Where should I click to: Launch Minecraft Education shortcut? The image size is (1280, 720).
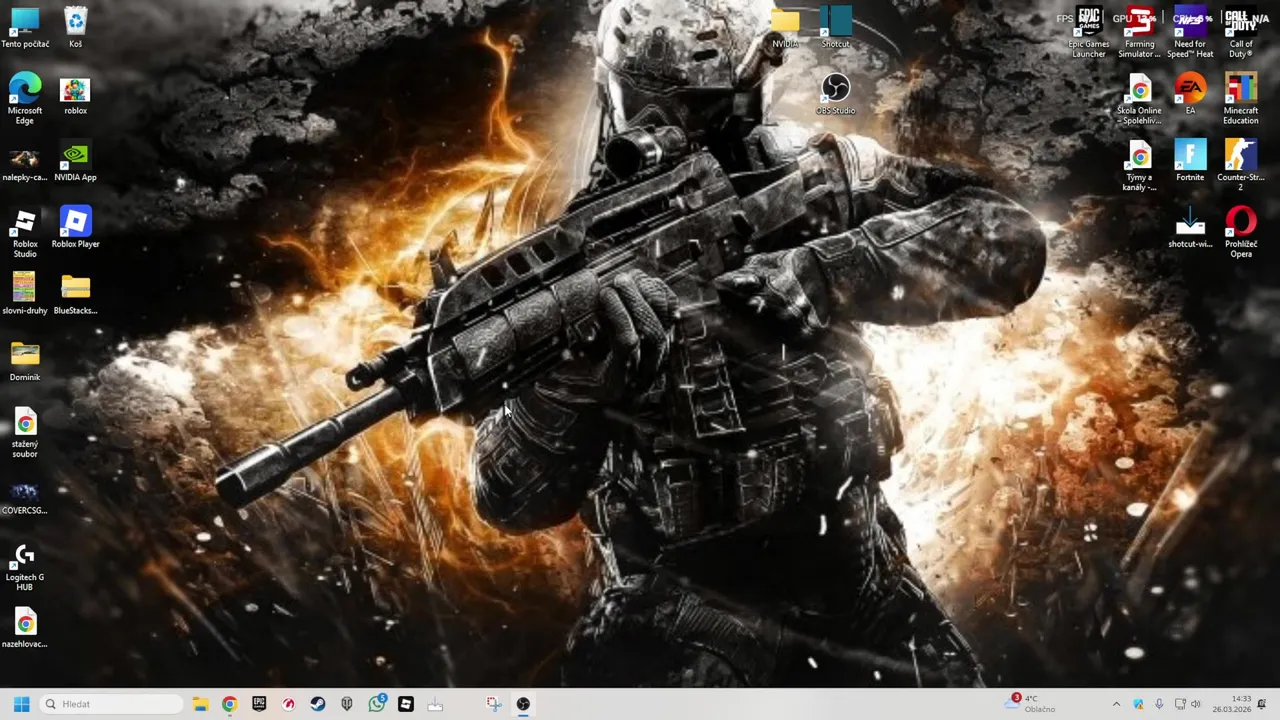(1241, 99)
